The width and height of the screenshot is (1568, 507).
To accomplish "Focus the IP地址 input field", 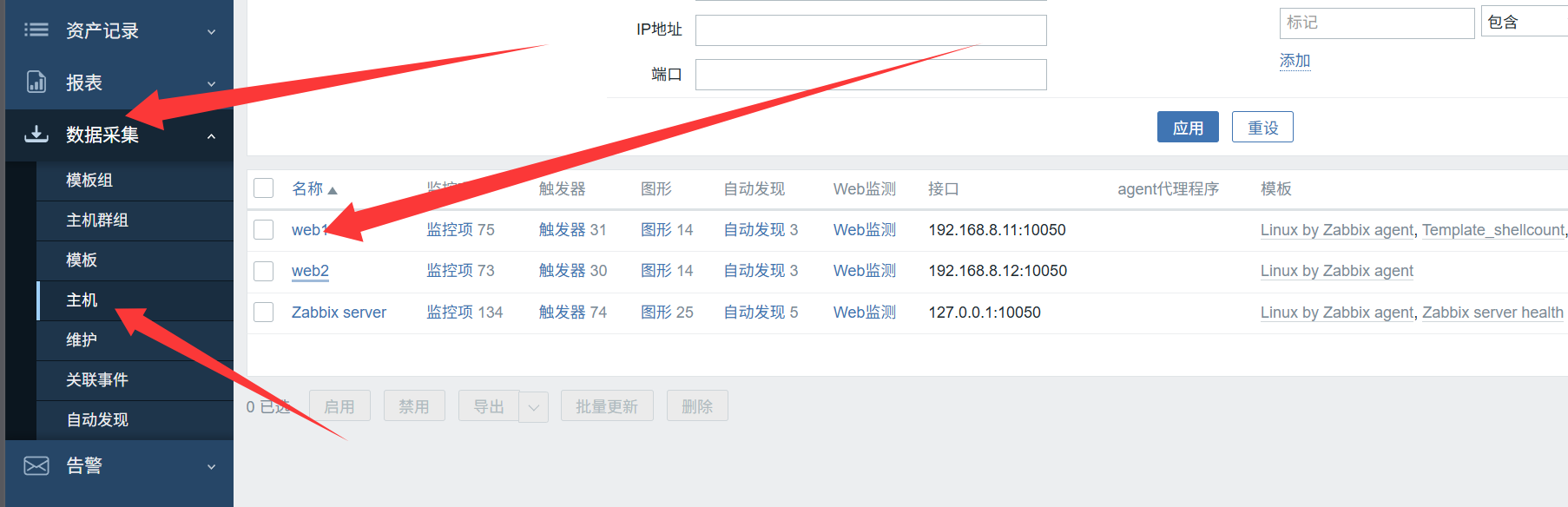I will [871, 30].
